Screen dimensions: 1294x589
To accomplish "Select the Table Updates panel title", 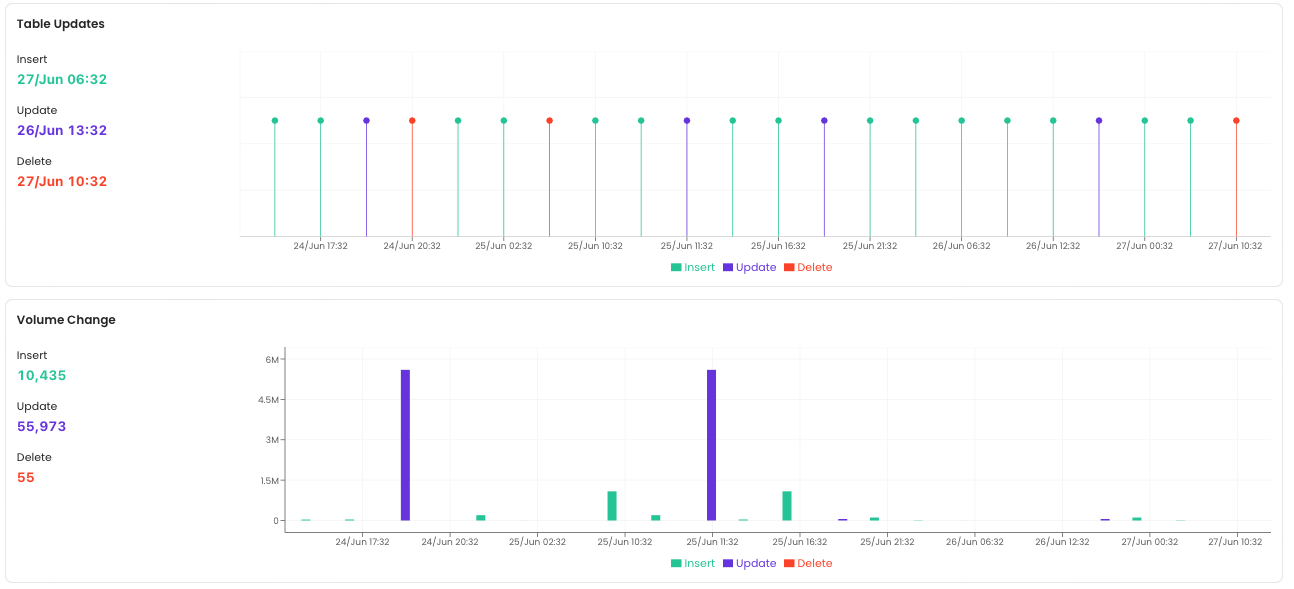I will (x=60, y=23).
